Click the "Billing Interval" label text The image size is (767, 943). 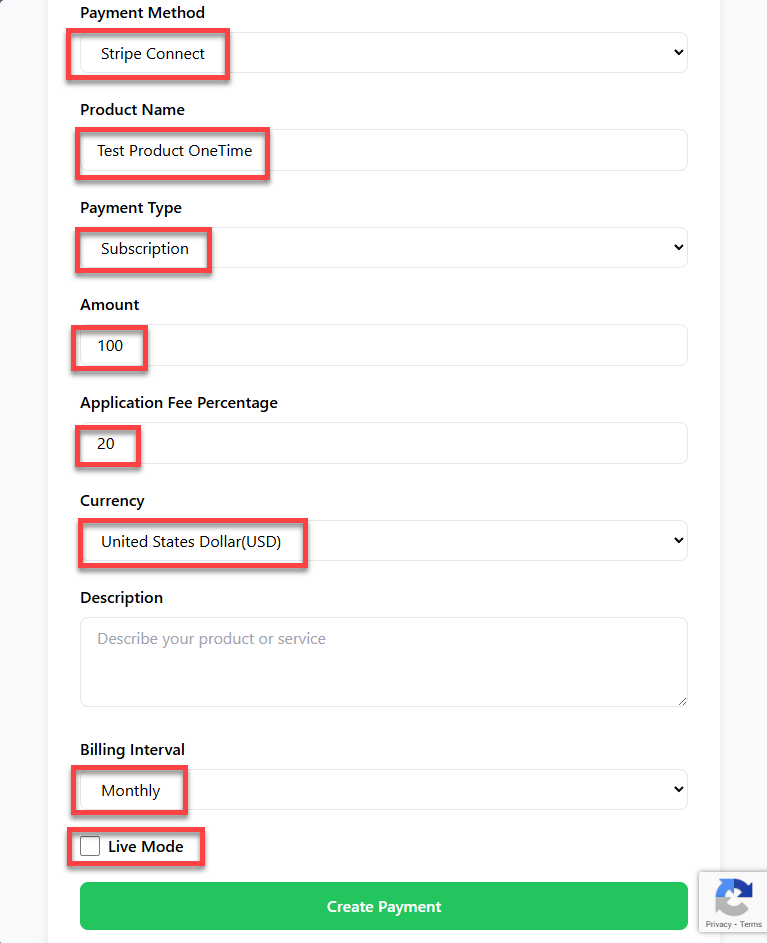pos(132,750)
